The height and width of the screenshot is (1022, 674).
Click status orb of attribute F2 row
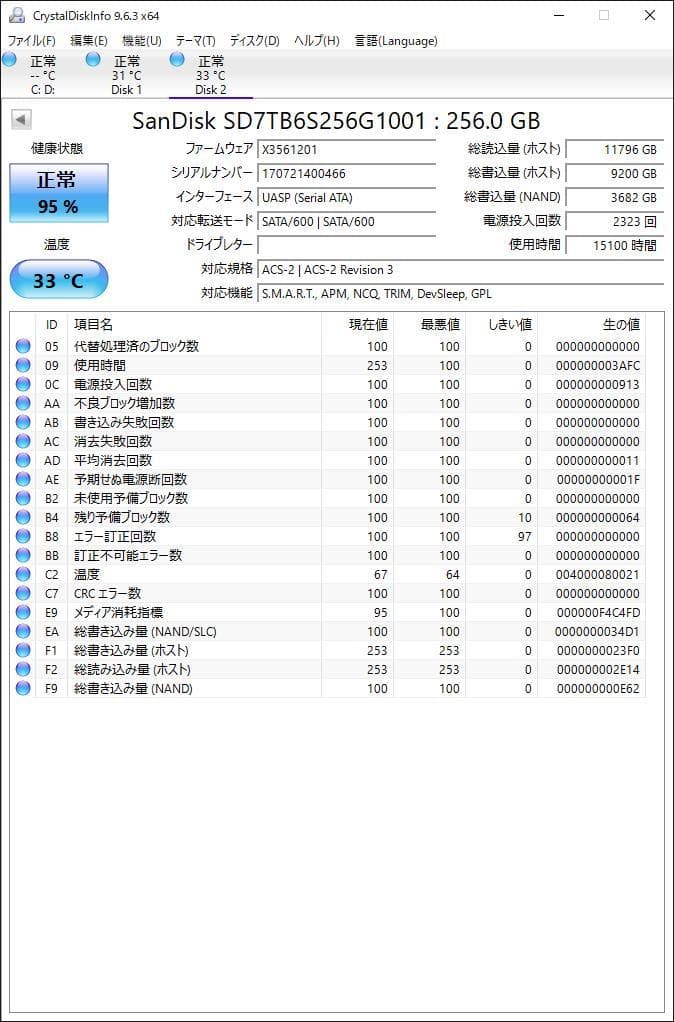coord(23,669)
